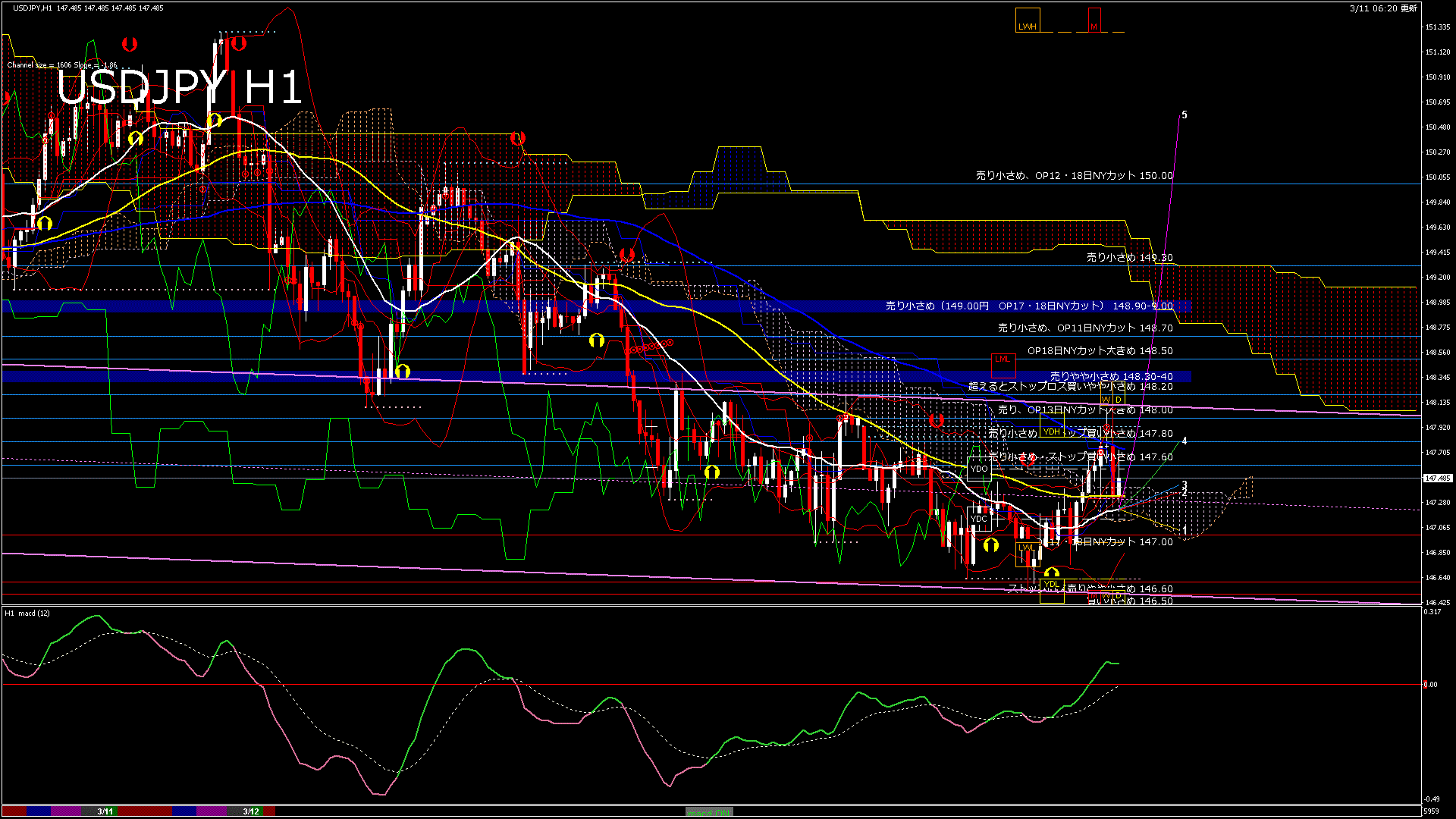Click the red M marker box
The width and height of the screenshot is (1456, 819).
click(x=1094, y=21)
